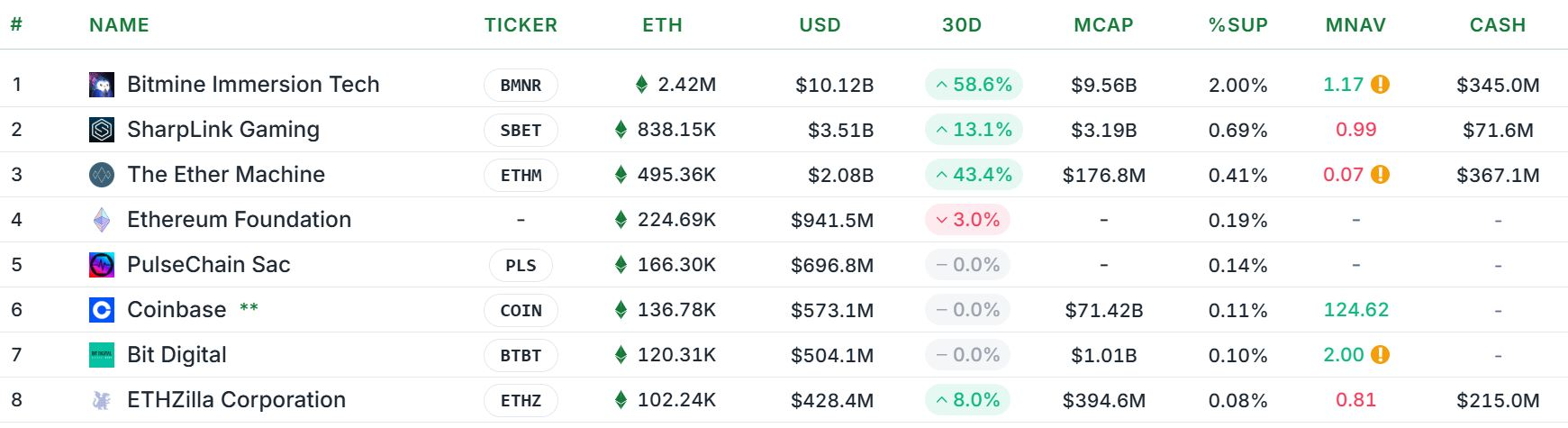Click the %SUP column header
This screenshot has height=428, width=1568.
[x=1237, y=25]
